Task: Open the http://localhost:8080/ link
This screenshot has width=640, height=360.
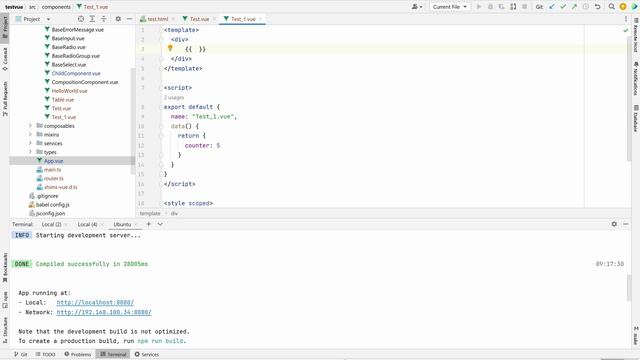Action: point(95,302)
